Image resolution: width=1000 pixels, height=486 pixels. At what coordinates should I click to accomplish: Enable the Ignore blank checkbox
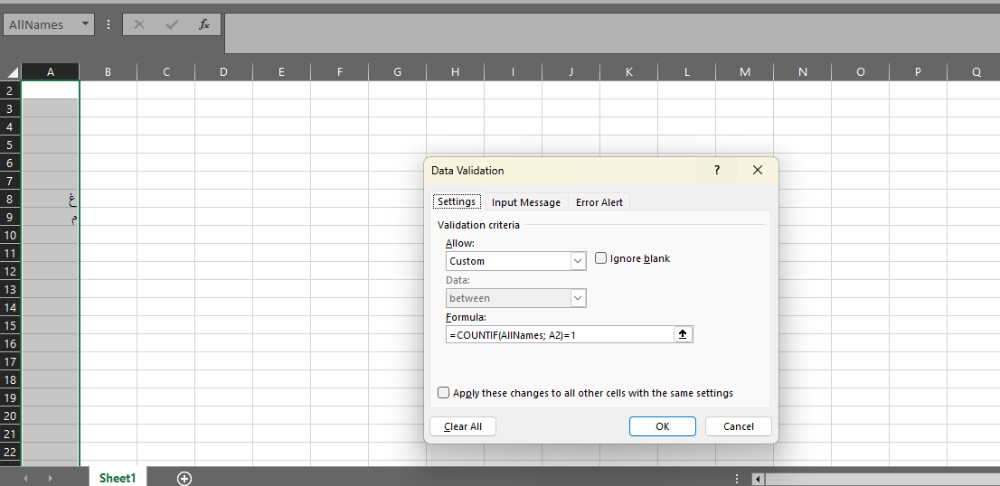[601, 258]
